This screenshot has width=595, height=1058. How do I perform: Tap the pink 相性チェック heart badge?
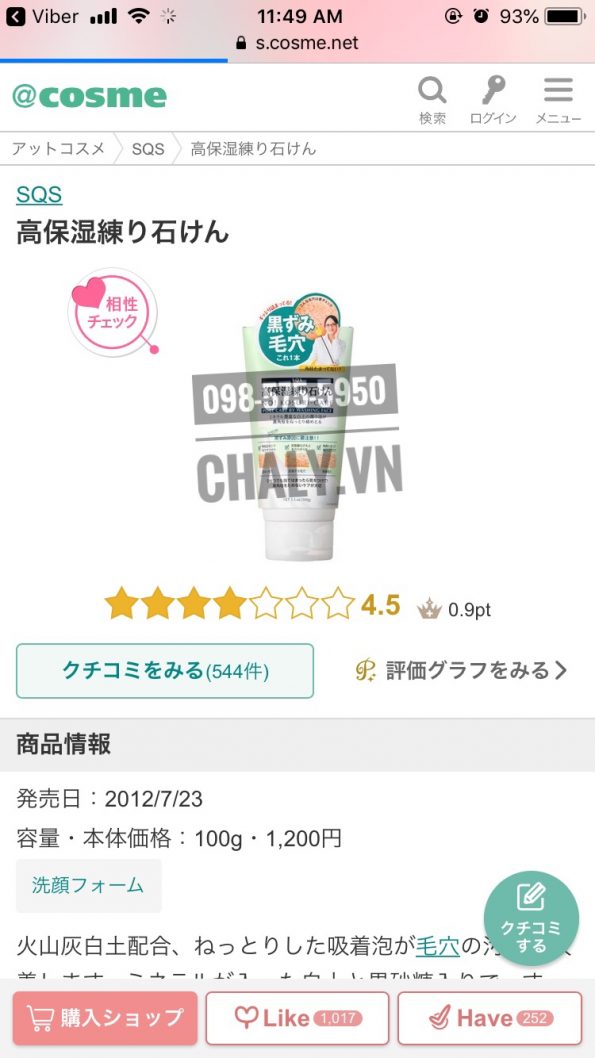point(113,313)
